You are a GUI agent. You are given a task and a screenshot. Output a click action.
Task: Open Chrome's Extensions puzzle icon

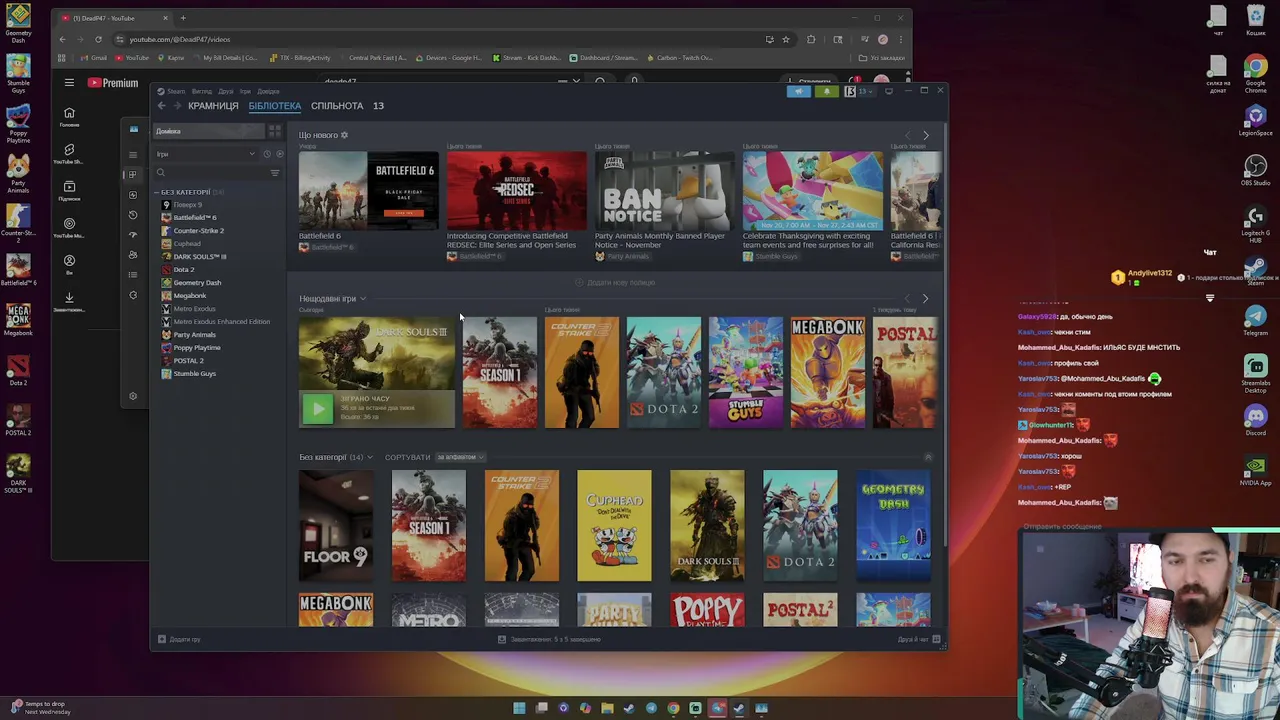tap(811, 39)
